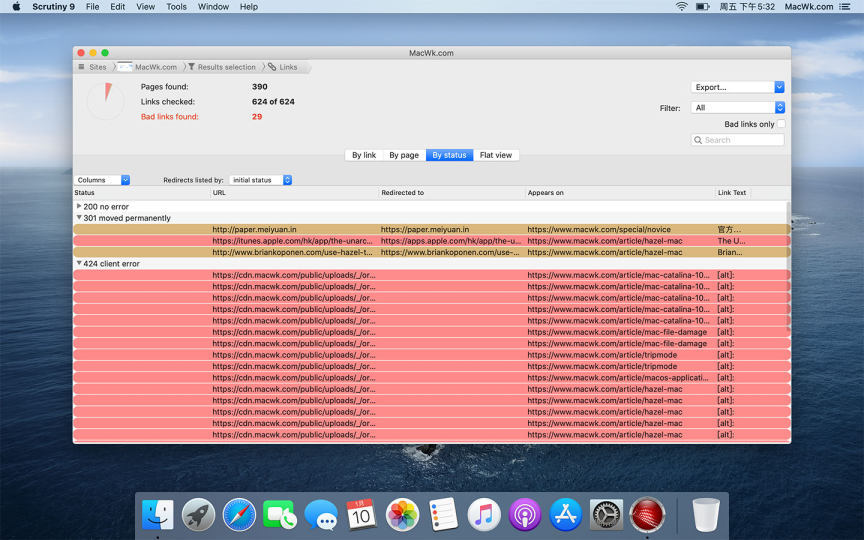The width and height of the screenshot is (864, 540).
Task: Click the menu bar clock
Action: click(747, 7)
